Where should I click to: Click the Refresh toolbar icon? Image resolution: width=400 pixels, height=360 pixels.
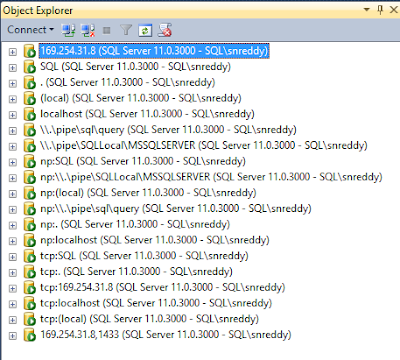coord(145,30)
